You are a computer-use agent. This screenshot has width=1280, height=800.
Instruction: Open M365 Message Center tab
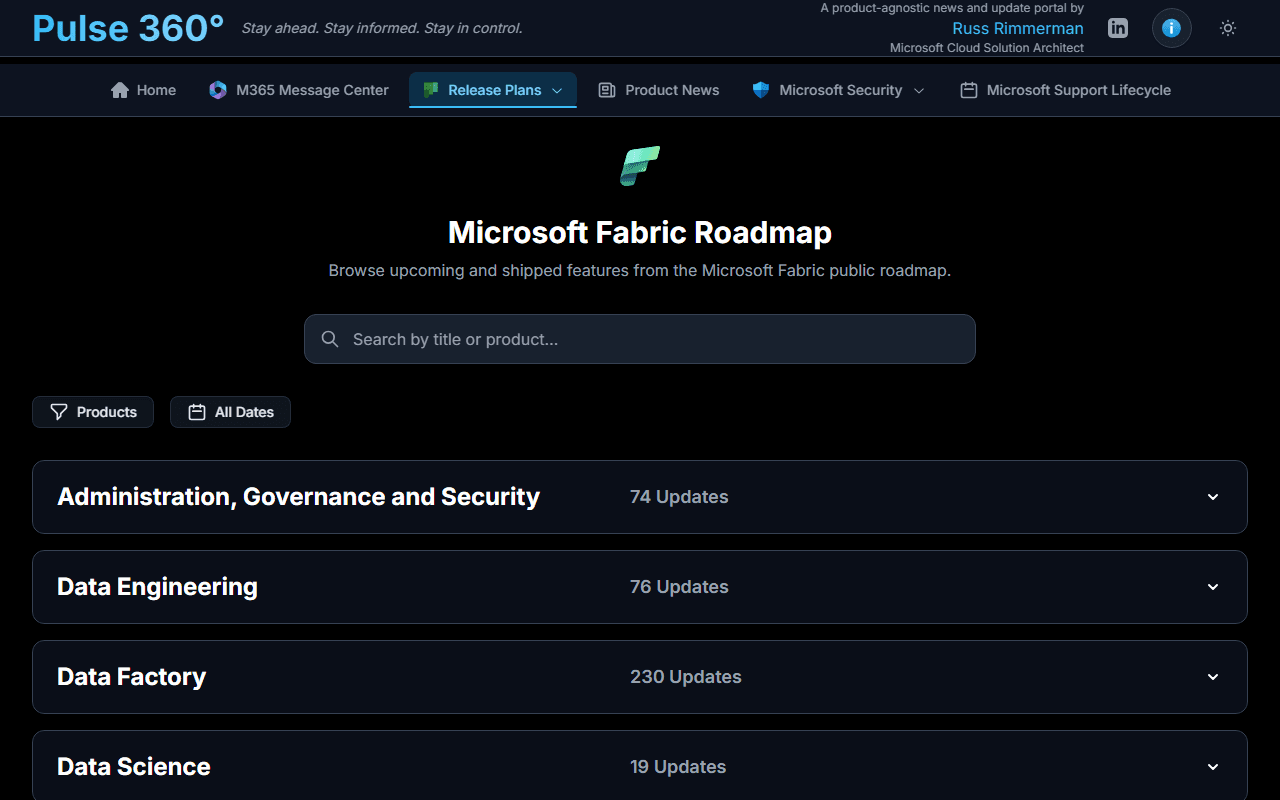coord(298,90)
